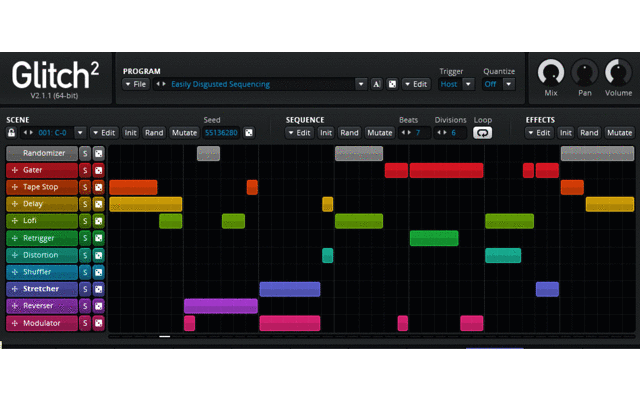Randomize the Tape Stop effect dice

pos(98,187)
